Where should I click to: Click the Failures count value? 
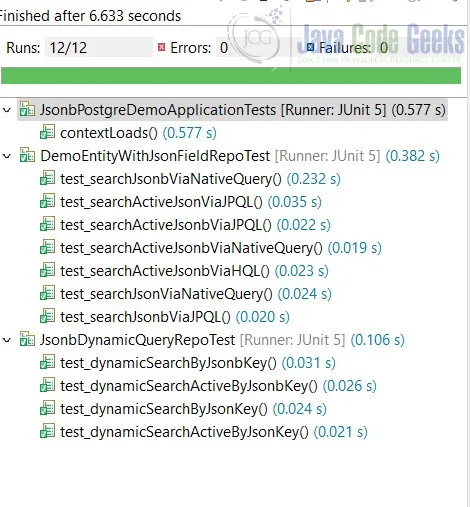[384, 48]
